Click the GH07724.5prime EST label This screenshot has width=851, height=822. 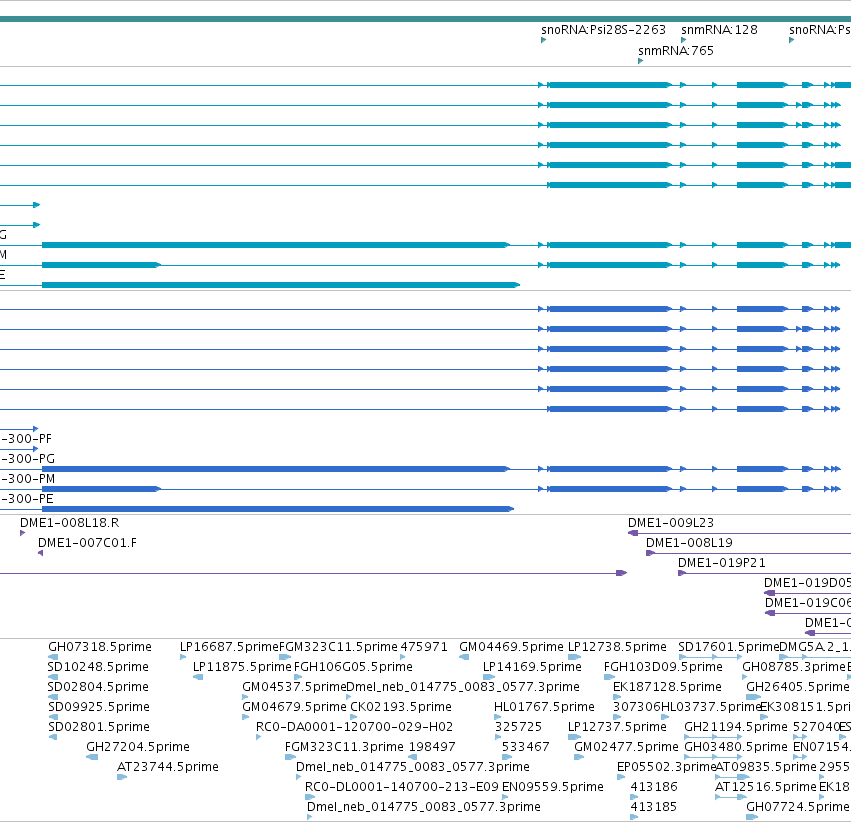(798, 808)
